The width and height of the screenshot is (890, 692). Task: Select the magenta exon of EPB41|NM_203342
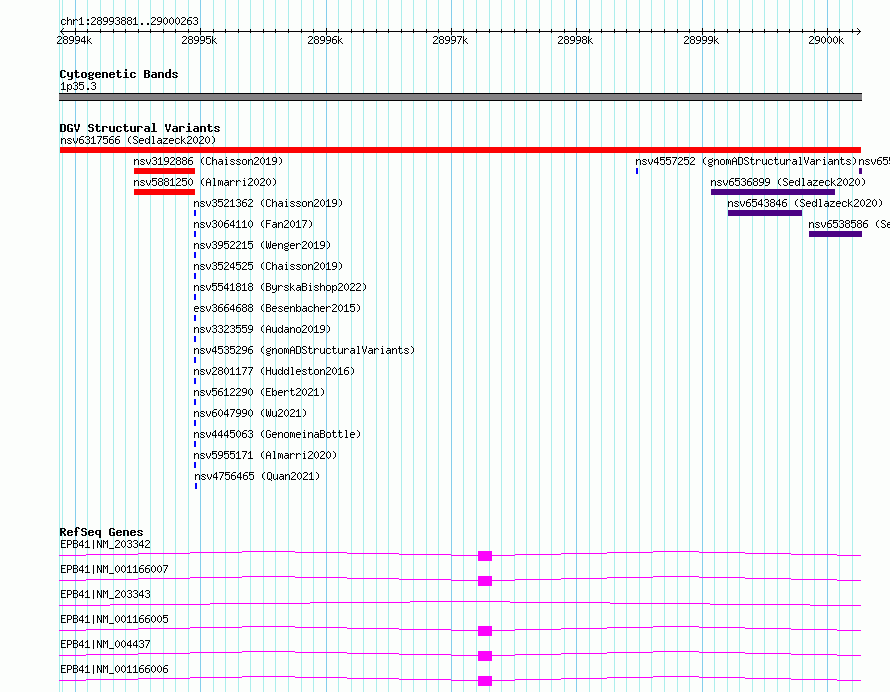click(x=485, y=556)
